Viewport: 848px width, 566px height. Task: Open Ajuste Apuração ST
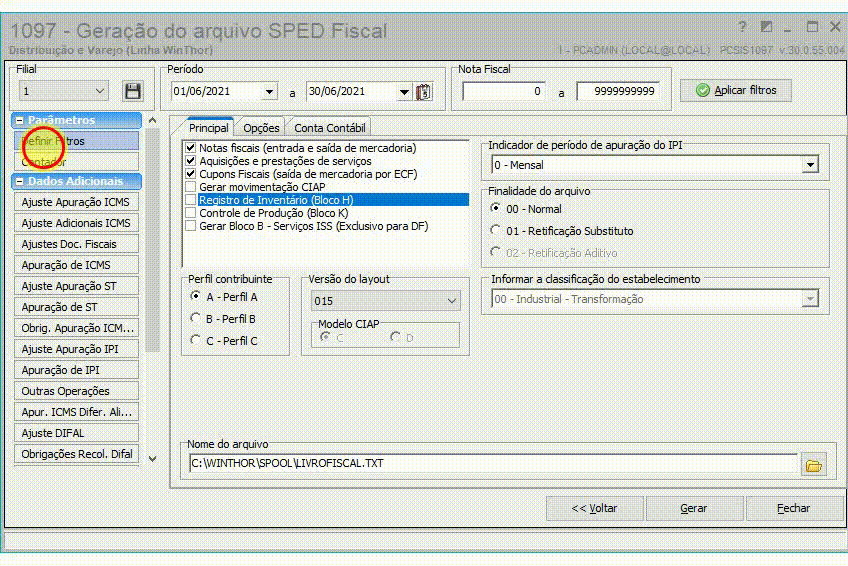[76, 286]
